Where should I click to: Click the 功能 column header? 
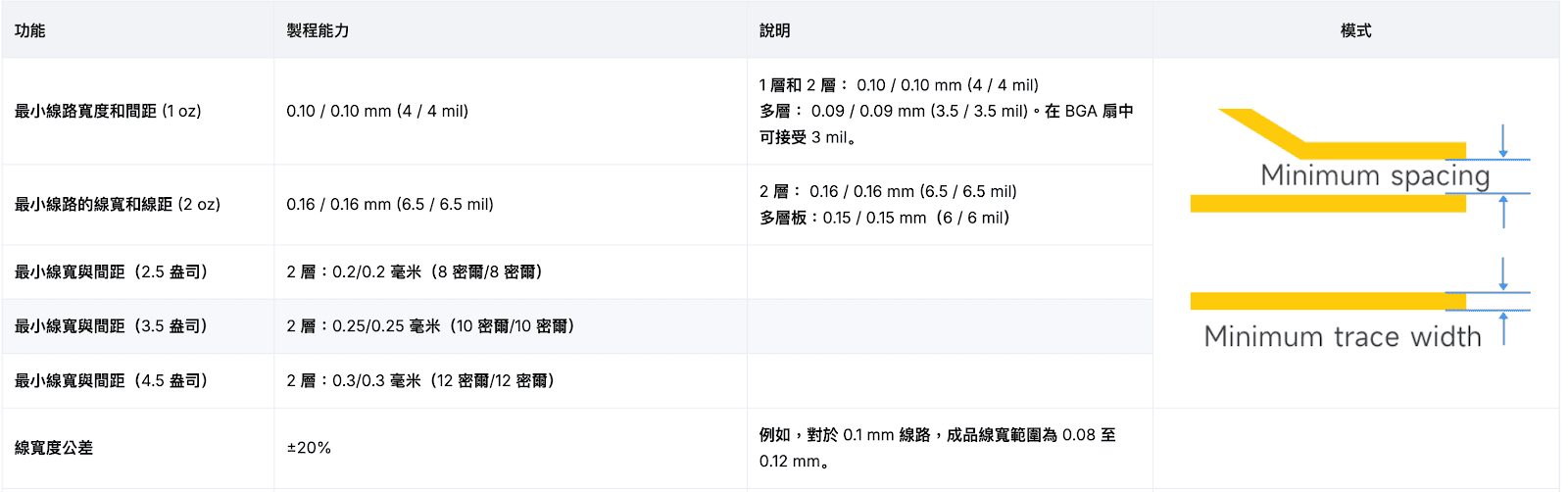tap(29, 30)
